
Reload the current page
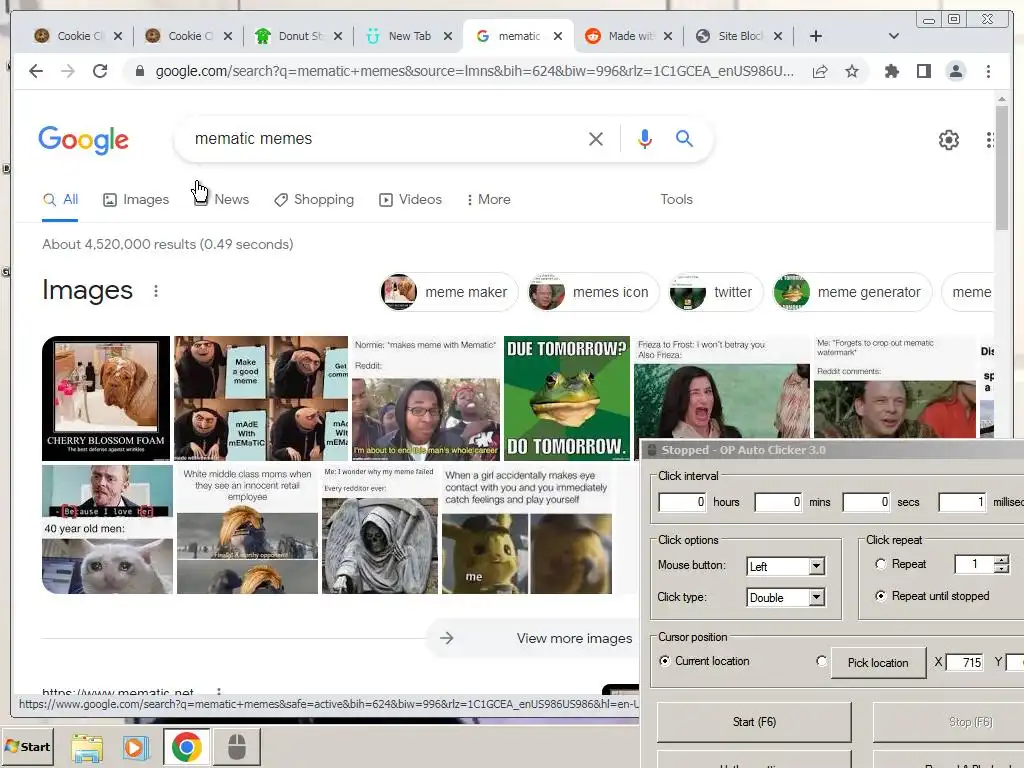pyautogui.click(x=100, y=71)
